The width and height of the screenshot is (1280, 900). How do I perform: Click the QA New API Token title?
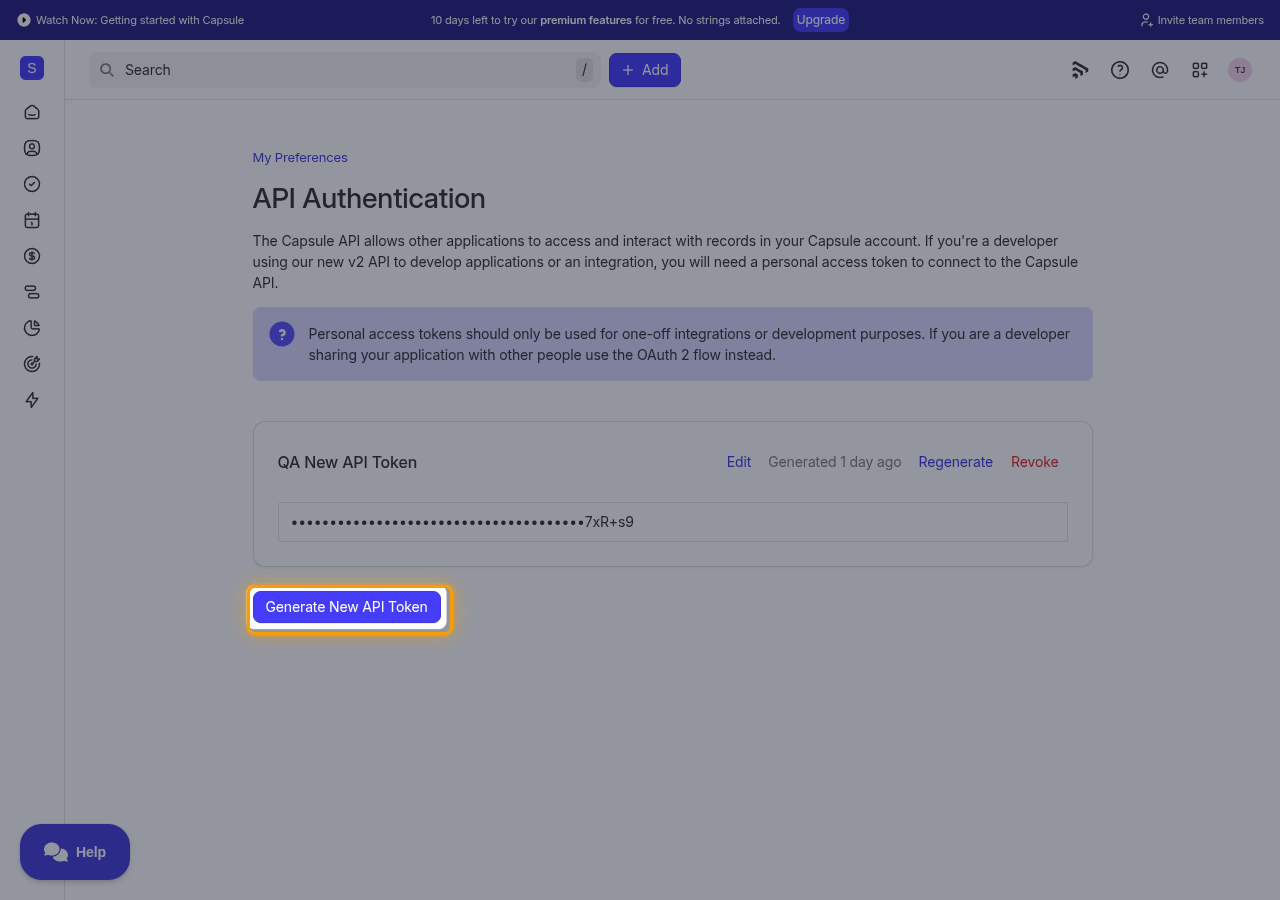pyautogui.click(x=347, y=462)
